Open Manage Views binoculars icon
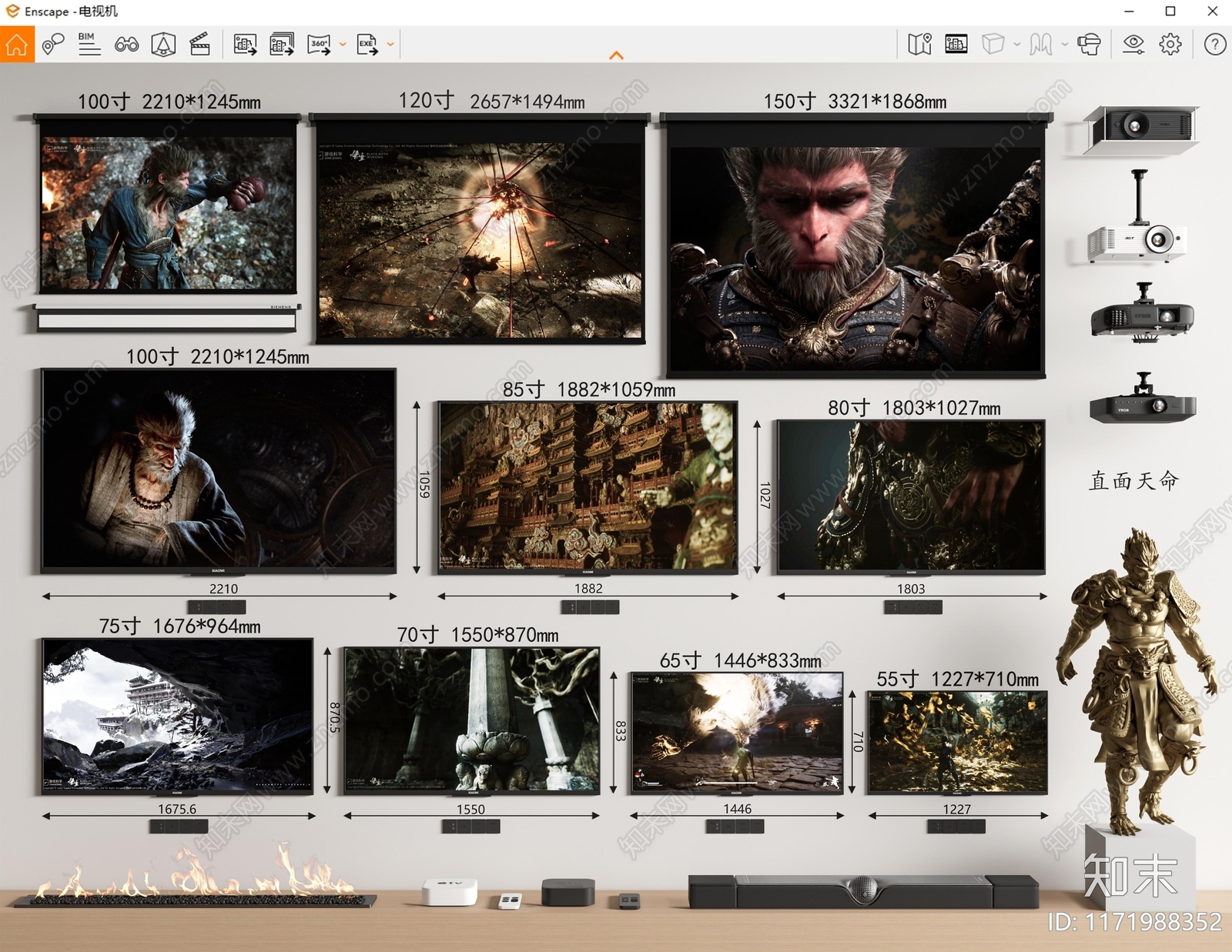This screenshot has height=952, width=1232. coord(126,44)
